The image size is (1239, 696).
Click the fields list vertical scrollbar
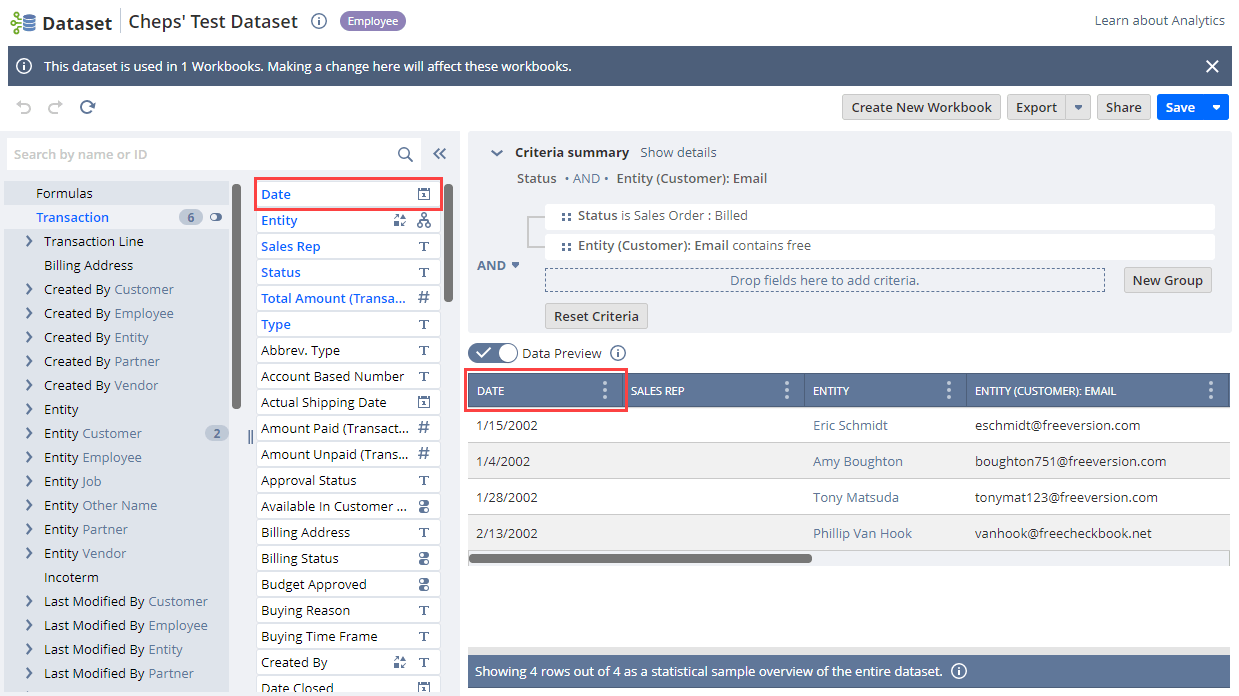pos(449,242)
